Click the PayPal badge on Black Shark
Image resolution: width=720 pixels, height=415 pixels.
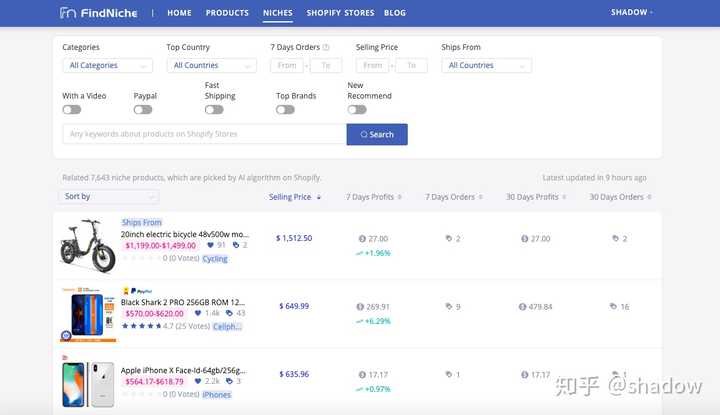point(141,291)
